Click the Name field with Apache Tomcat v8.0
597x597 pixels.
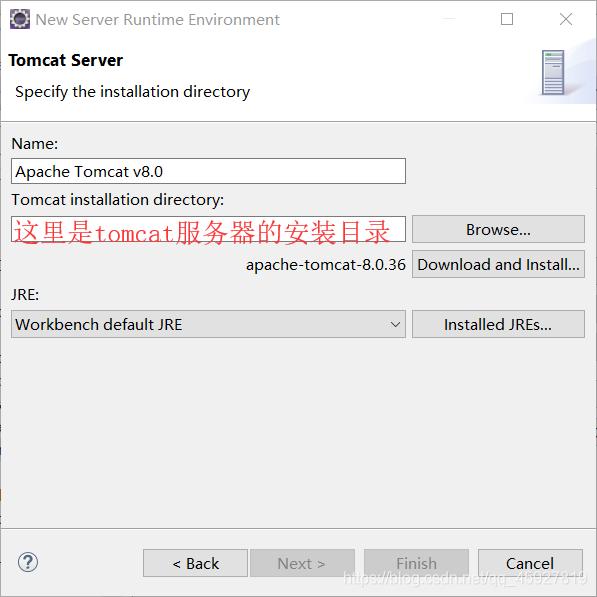(208, 171)
